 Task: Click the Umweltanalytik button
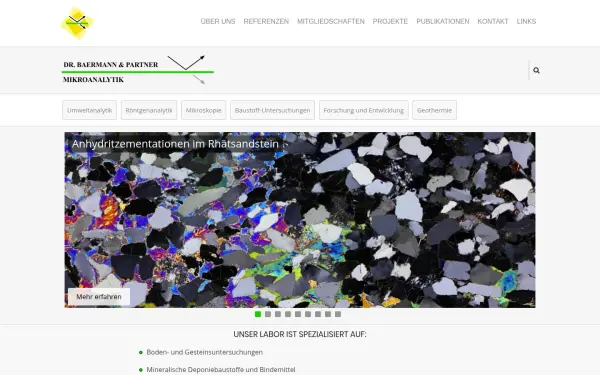point(90,110)
